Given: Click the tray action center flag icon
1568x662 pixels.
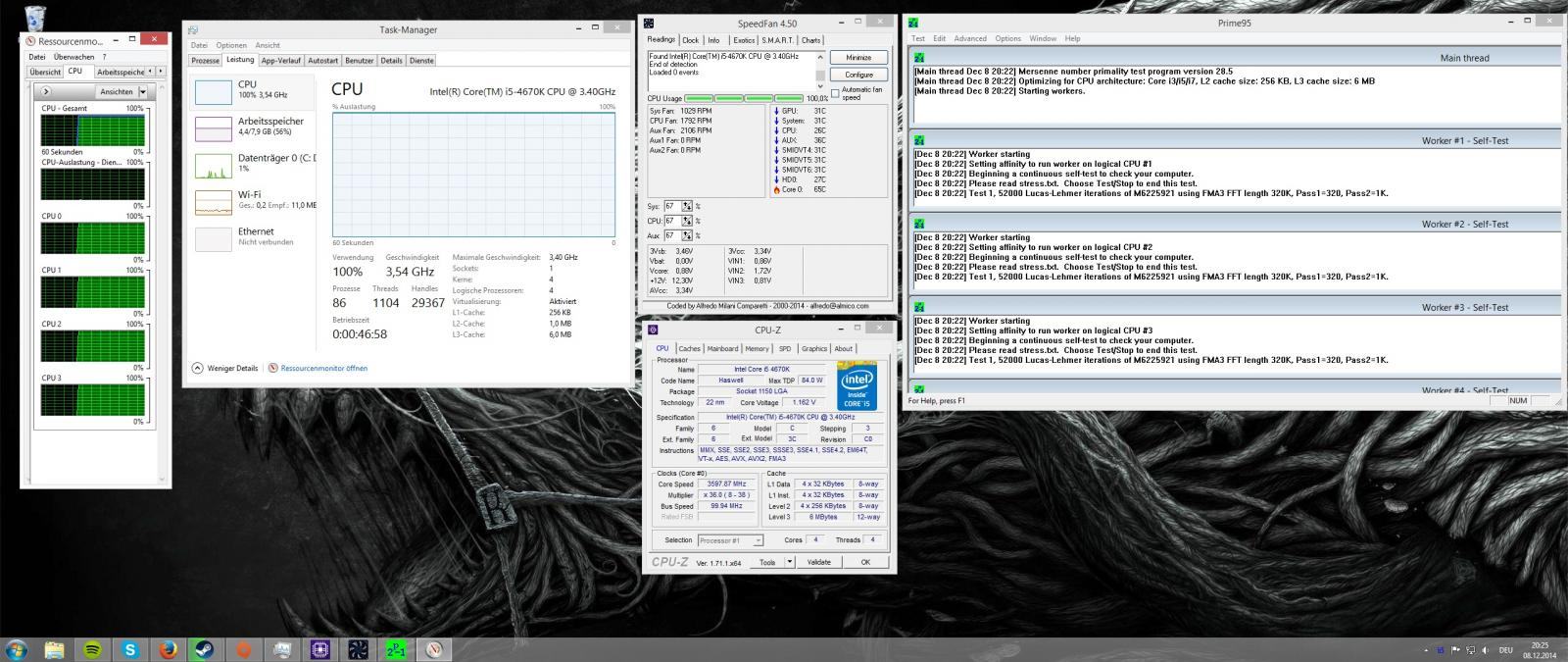Looking at the screenshot, I should pyautogui.click(x=1456, y=649).
